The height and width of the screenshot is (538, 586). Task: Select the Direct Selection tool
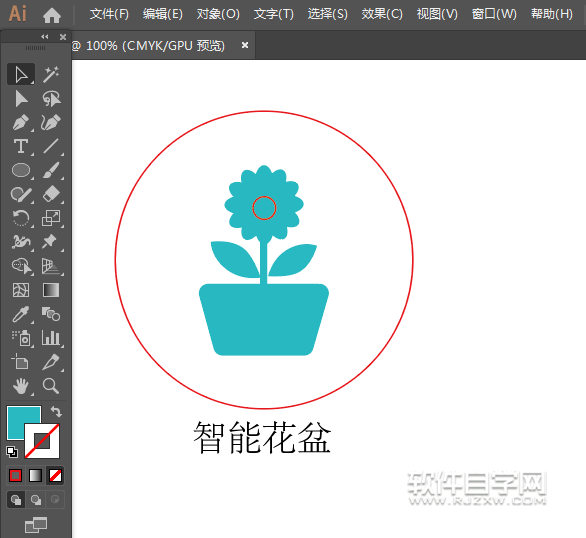coord(21,99)
